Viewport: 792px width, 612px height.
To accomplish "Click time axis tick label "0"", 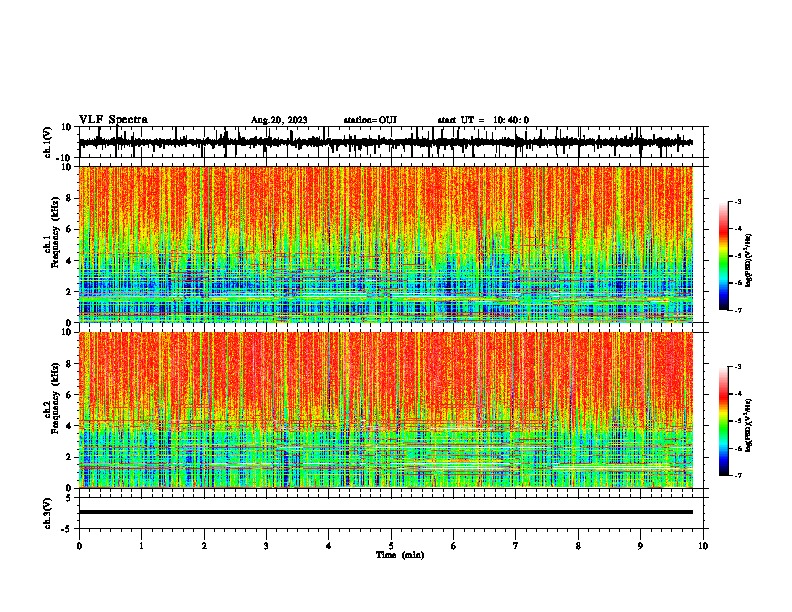I will click(x=79, y=546).
